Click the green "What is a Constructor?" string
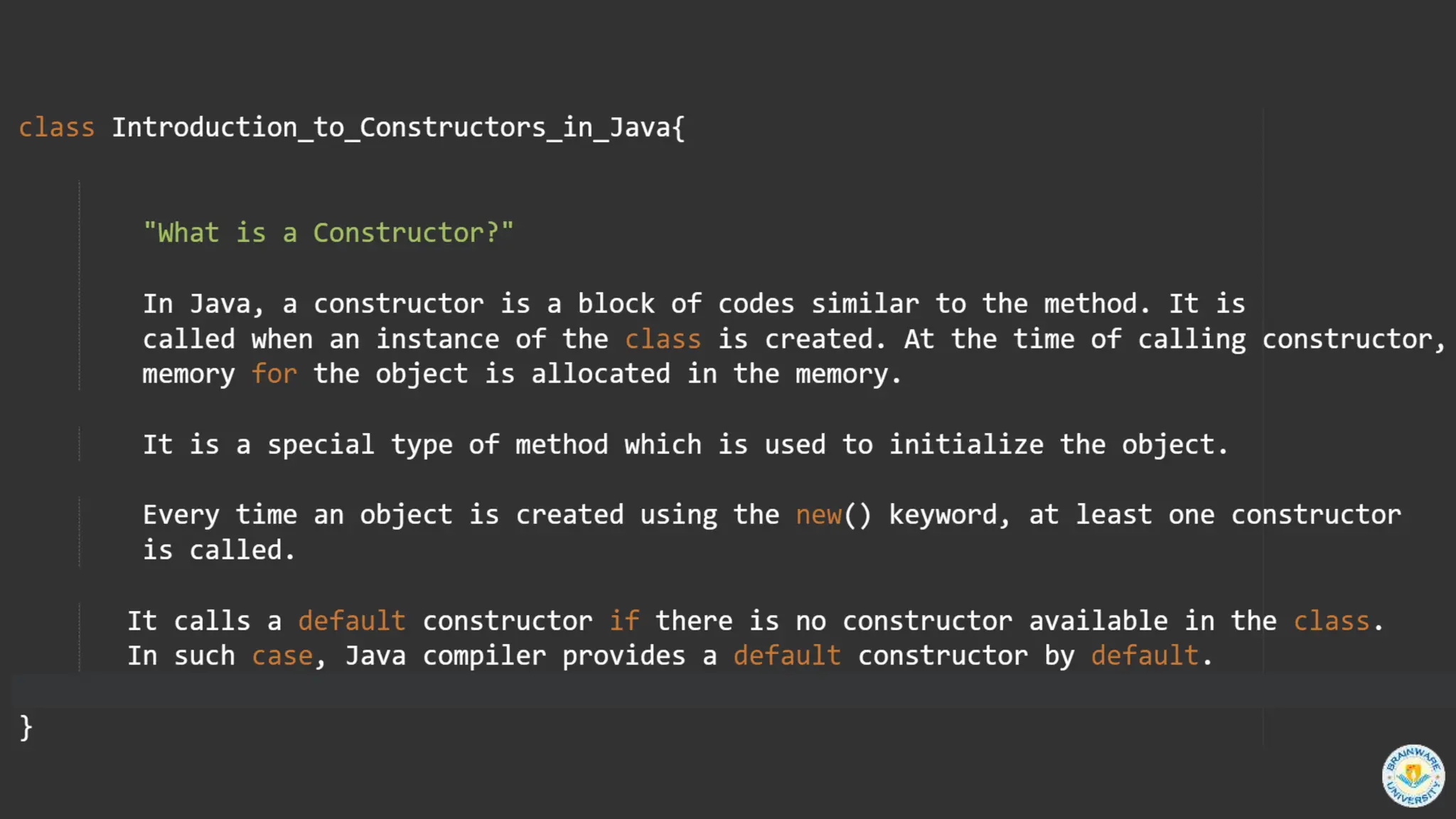Viewport: 1456px width, 819px height. 328,233
